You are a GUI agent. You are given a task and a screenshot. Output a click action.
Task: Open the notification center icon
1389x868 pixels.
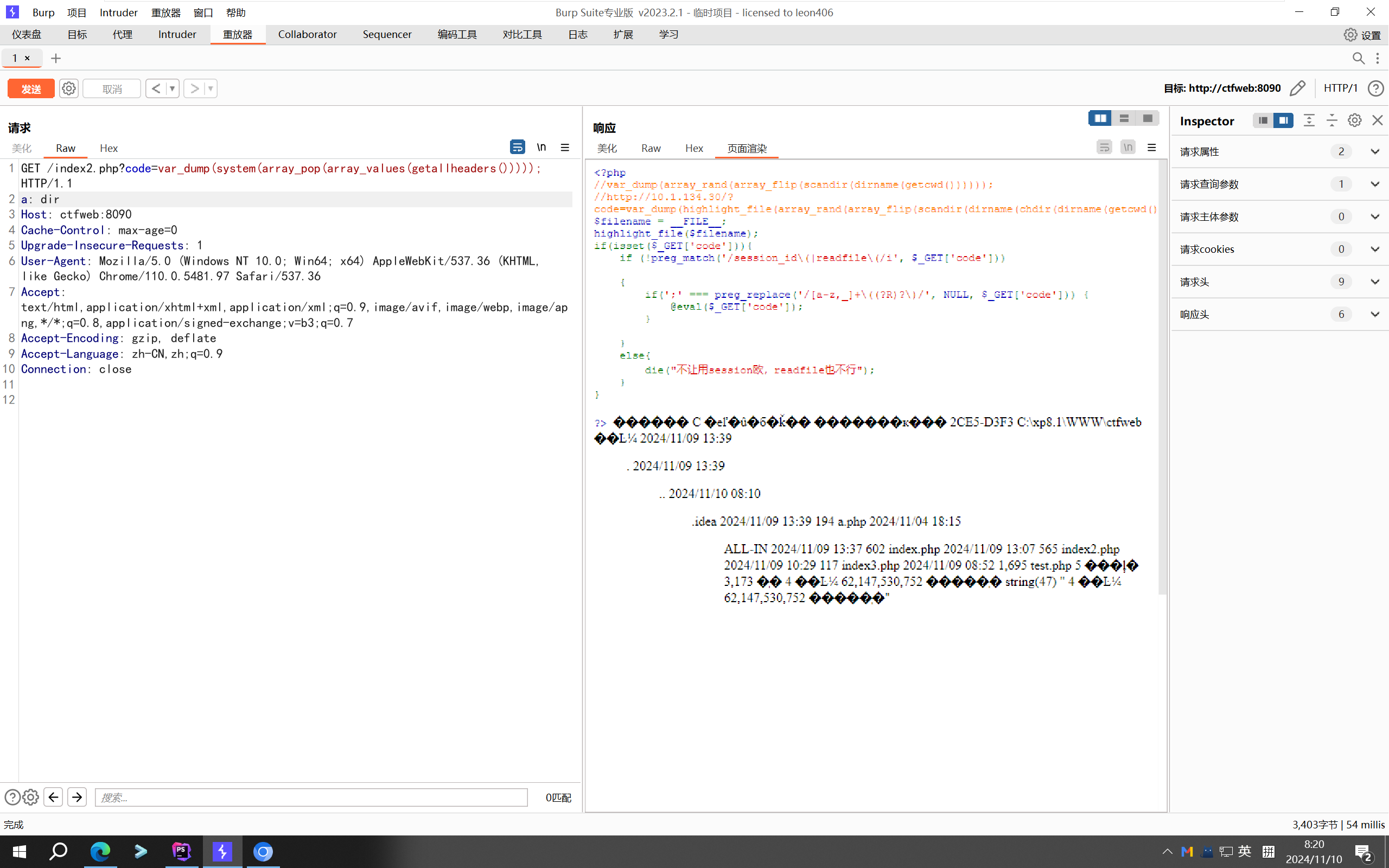(x=1363, y=852)
